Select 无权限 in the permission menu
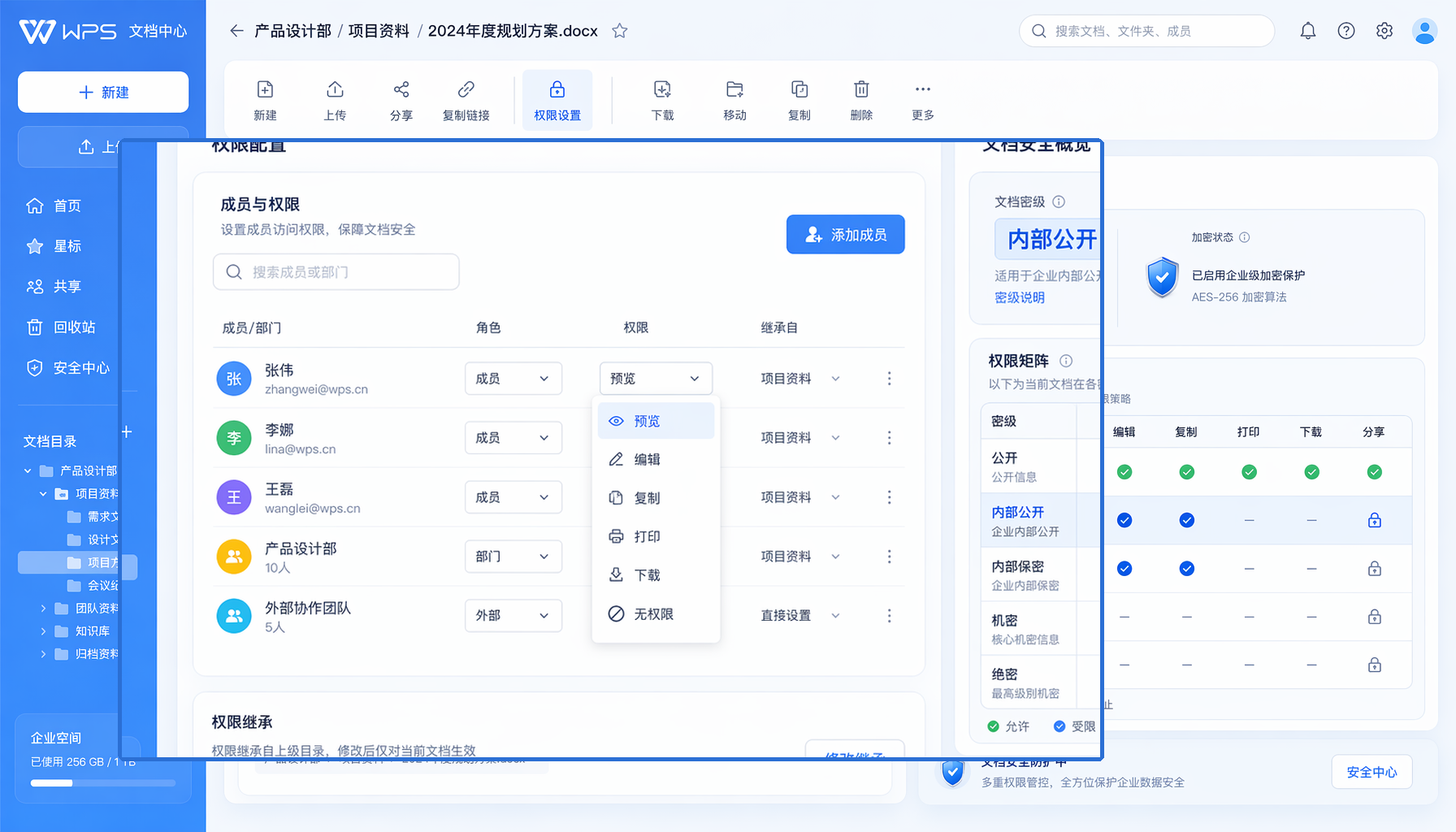1456x832 pixels. pyautogui.click(x=656, y=614)
